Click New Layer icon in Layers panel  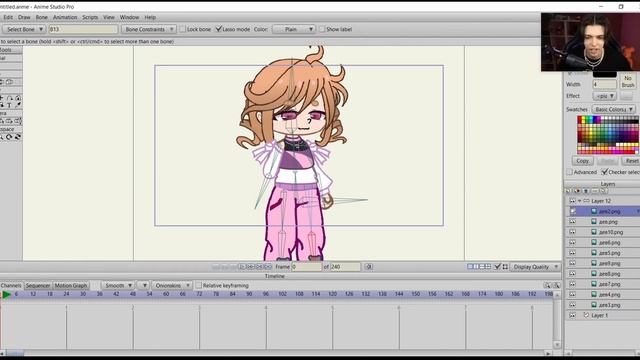pyautogui.click(x=568, y=191)
